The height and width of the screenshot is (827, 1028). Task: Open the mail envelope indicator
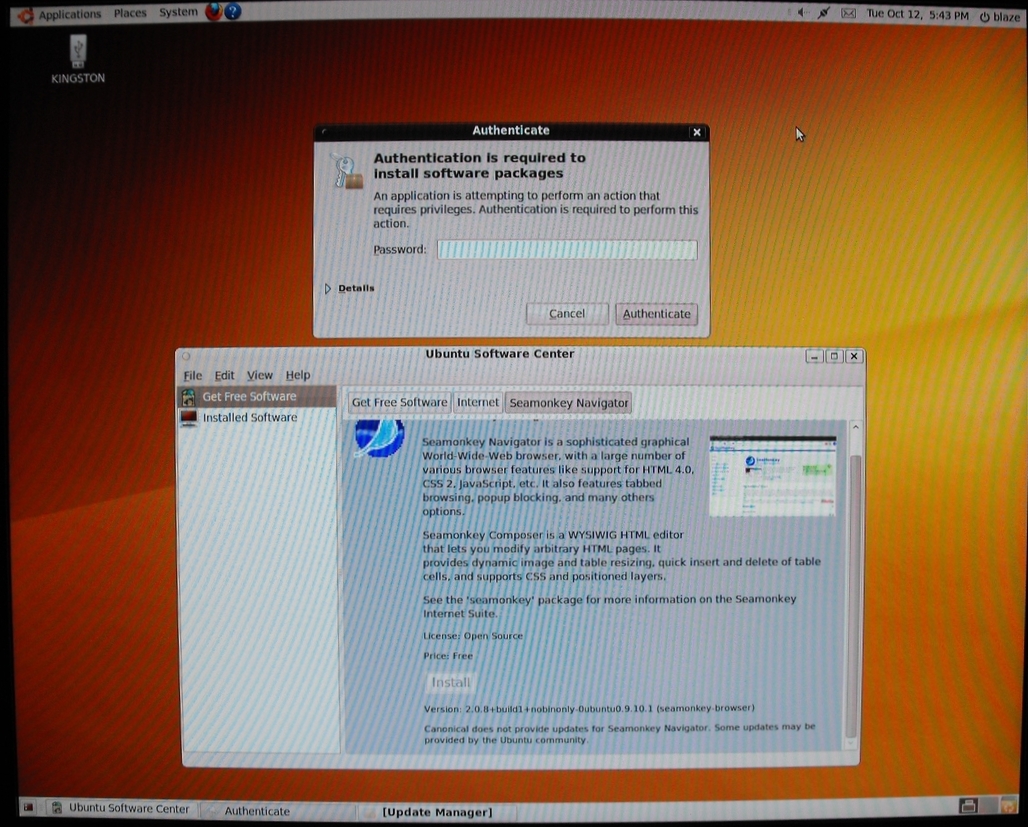[x=848, y=14]
